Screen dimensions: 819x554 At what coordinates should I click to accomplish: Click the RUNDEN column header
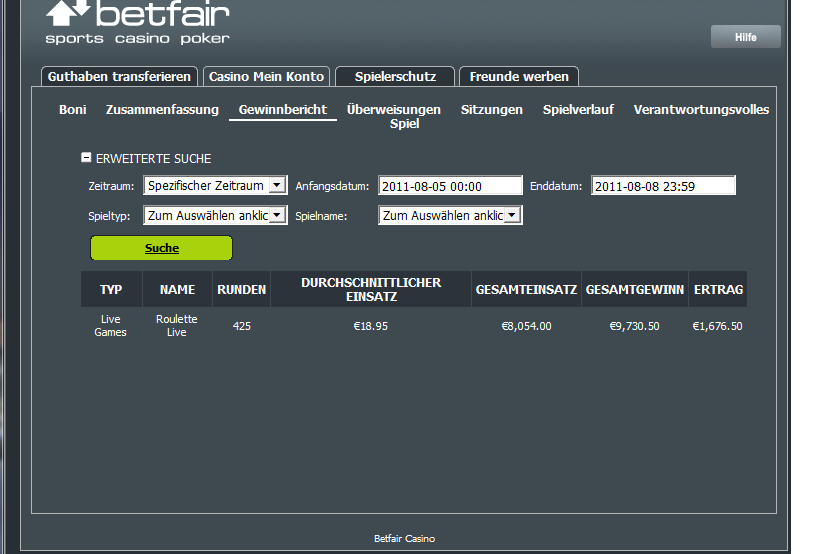pos(241,289)
